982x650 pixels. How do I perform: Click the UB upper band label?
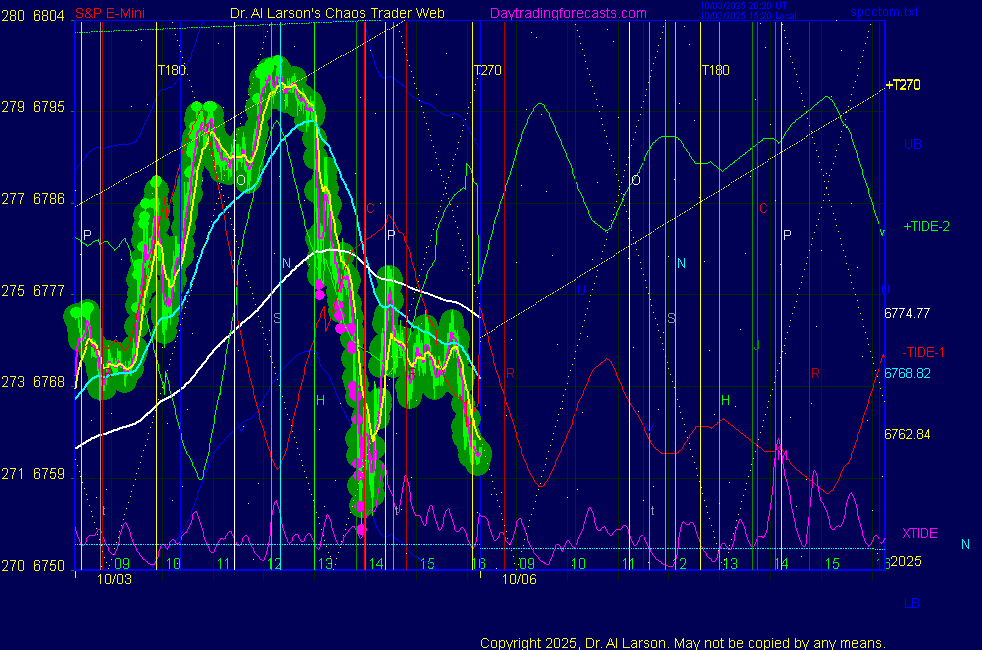[912, 144]
